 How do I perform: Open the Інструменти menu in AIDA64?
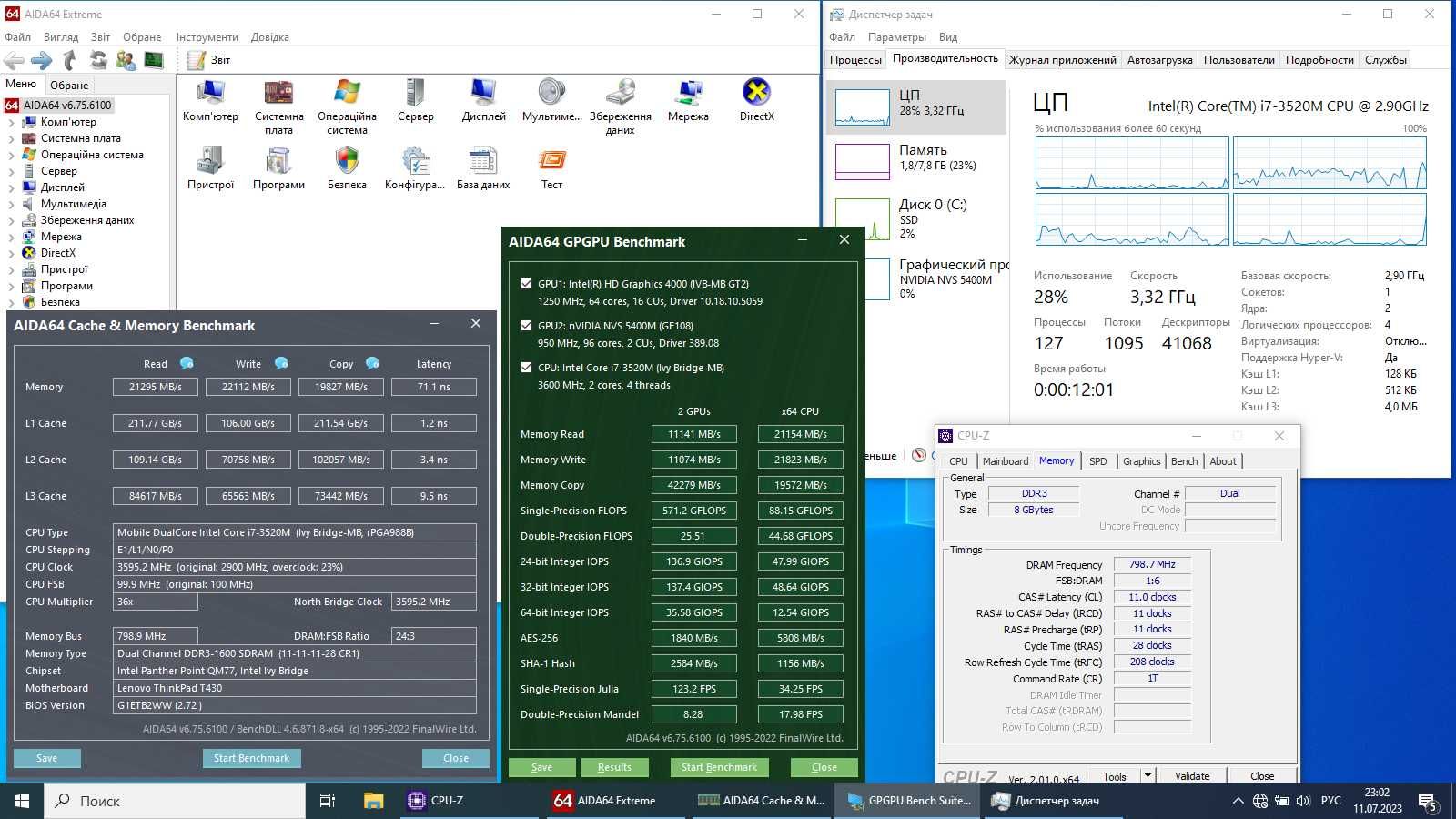point(207,37)
